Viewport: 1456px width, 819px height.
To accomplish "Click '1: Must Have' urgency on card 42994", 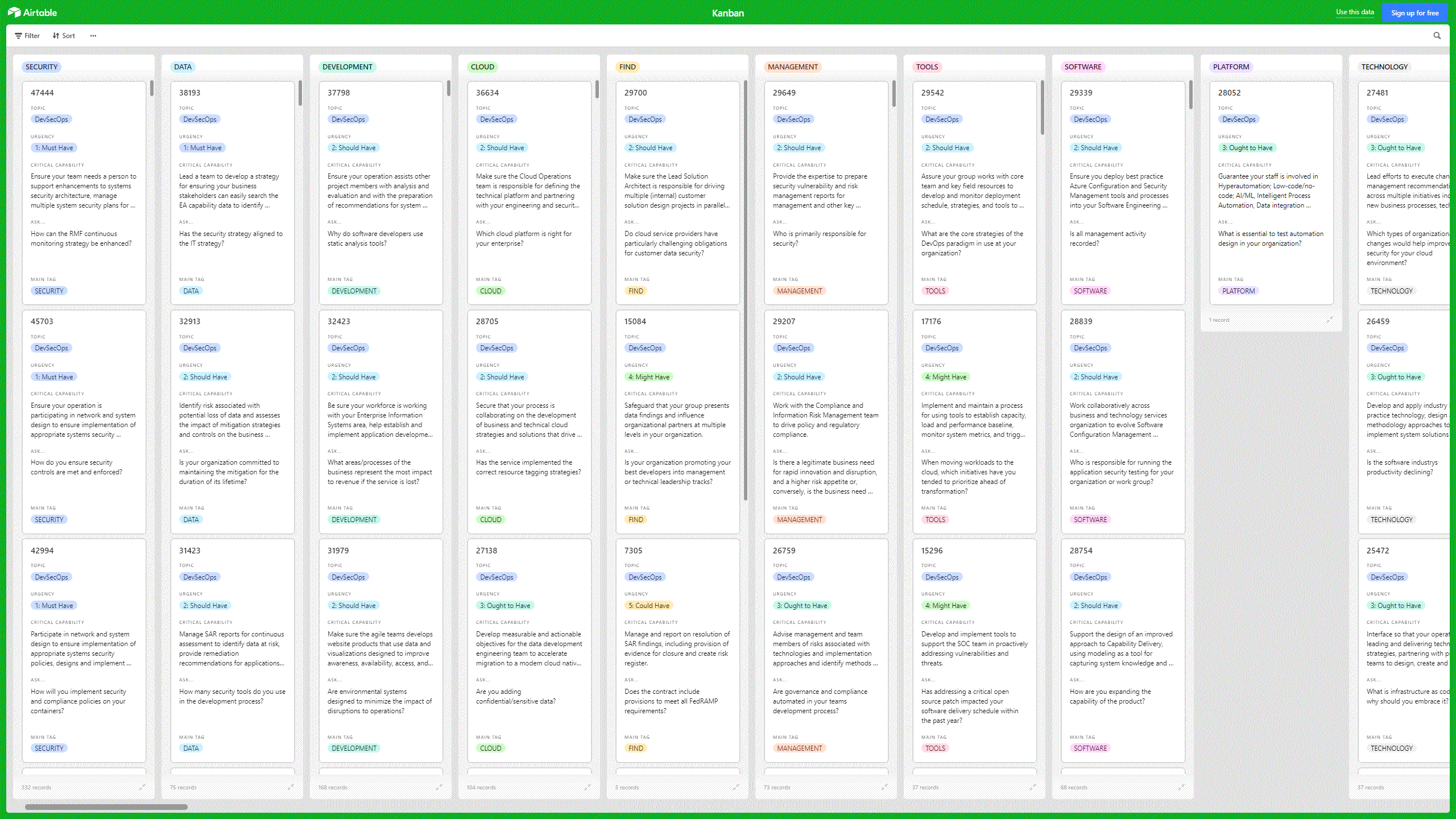I will point(54,605).
